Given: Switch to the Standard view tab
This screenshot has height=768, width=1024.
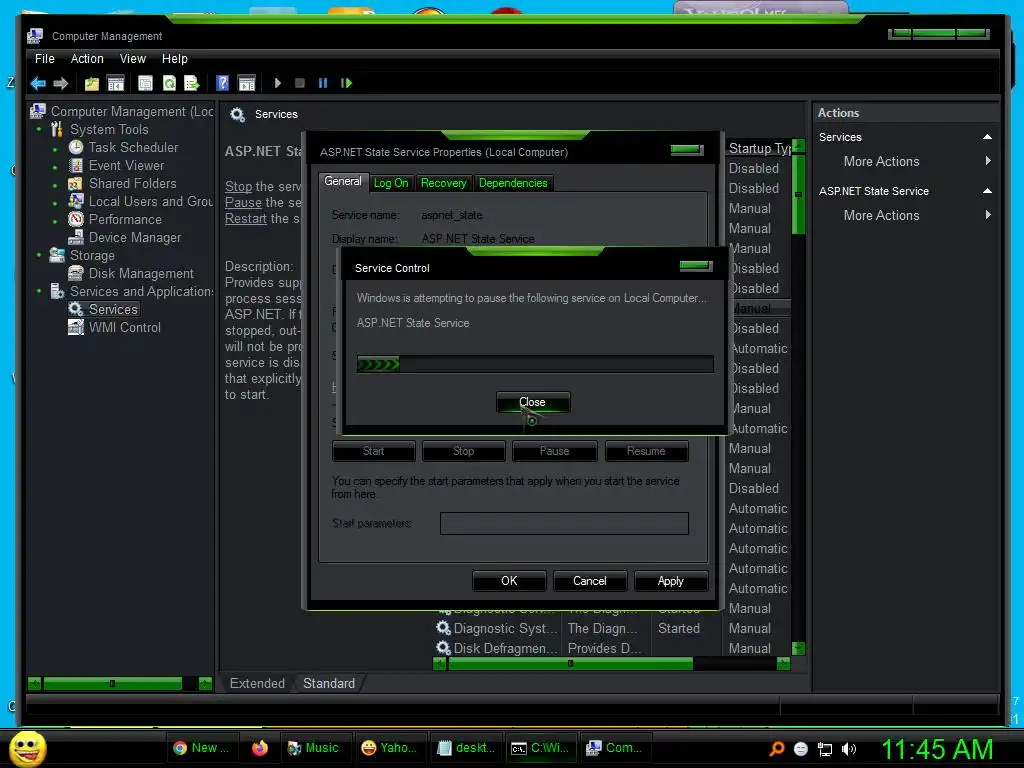Looking at the screenshot, I should (329, 683).
